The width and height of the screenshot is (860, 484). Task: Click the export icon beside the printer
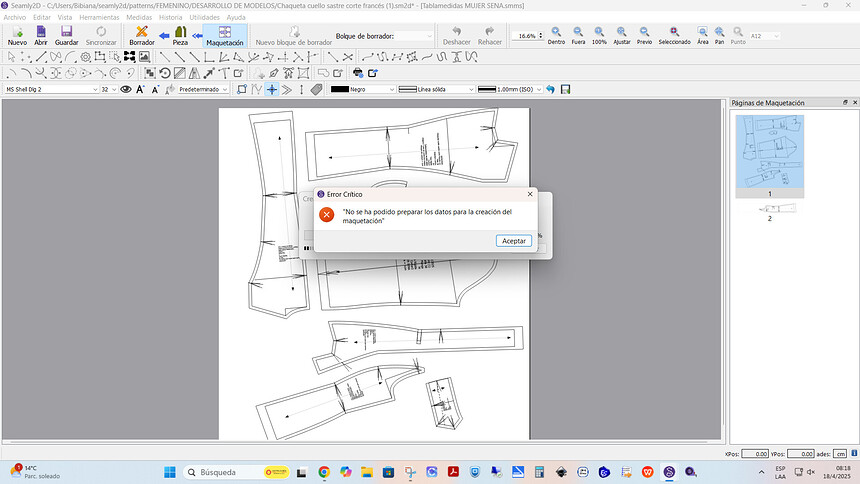pyautogui.click(x=373, y=73)
